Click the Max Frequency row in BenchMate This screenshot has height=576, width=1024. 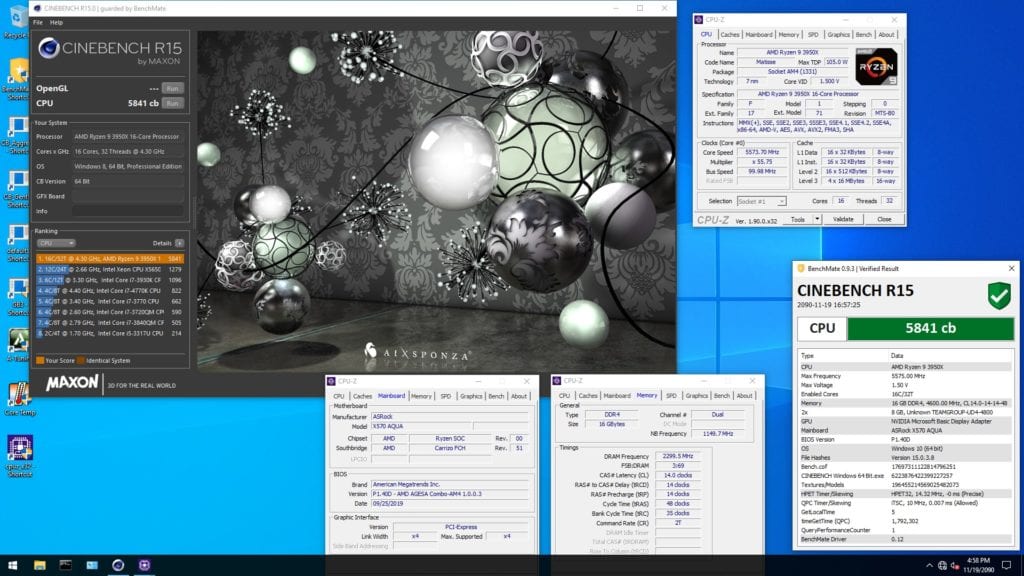[906, 376]
